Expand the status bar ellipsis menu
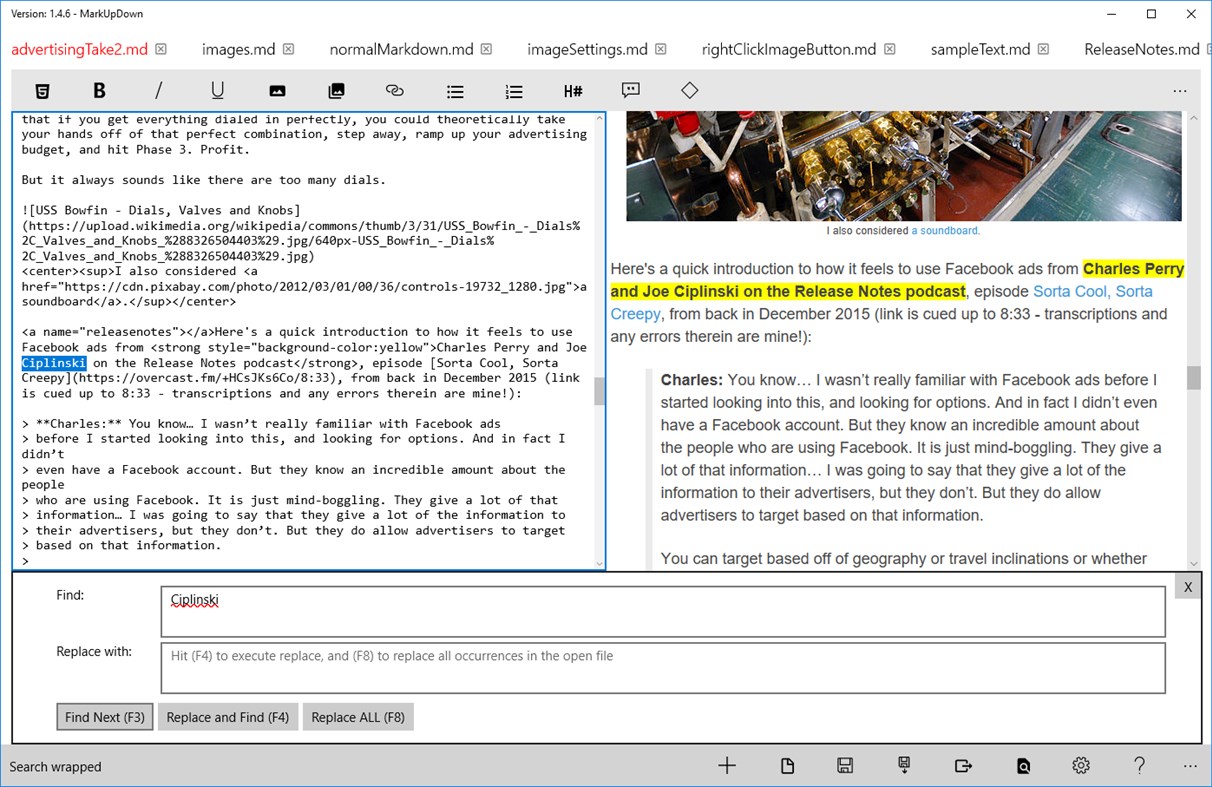This screenshot has width=1212, height=787. click(x=1189, y=765)
